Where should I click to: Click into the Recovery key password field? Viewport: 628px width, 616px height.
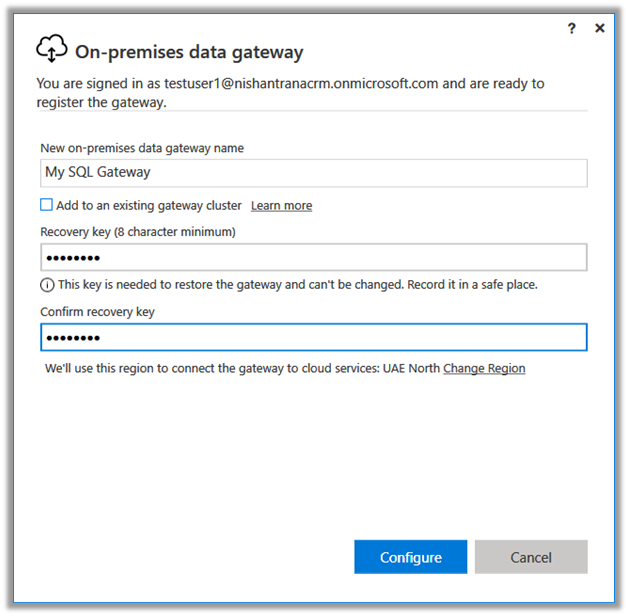[313, 258]
